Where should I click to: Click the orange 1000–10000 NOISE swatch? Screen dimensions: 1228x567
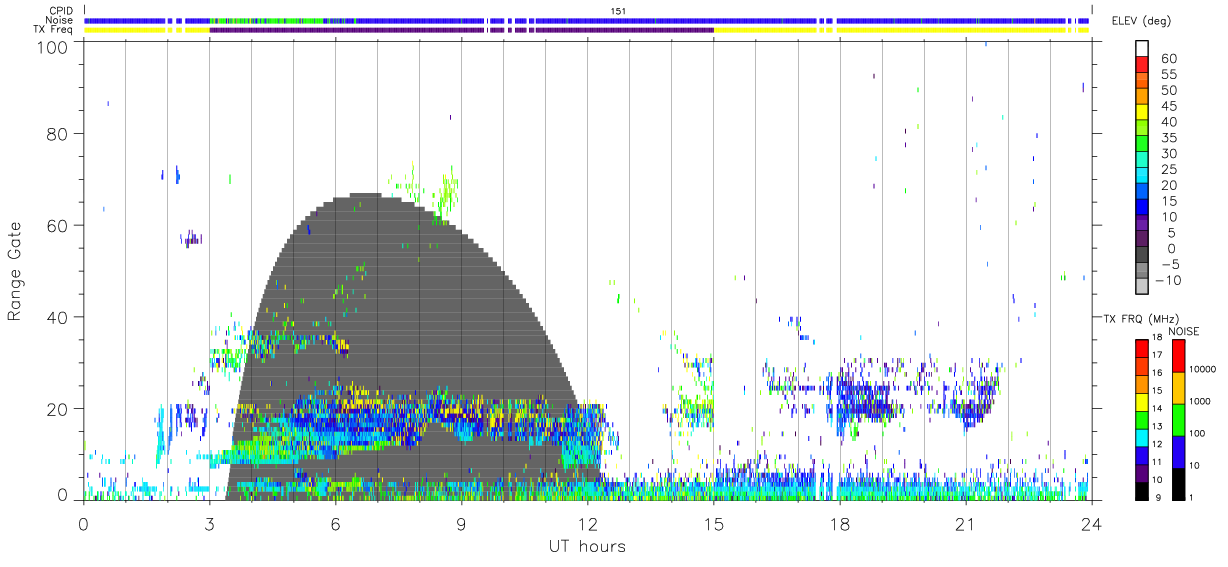pos(1178,387)
